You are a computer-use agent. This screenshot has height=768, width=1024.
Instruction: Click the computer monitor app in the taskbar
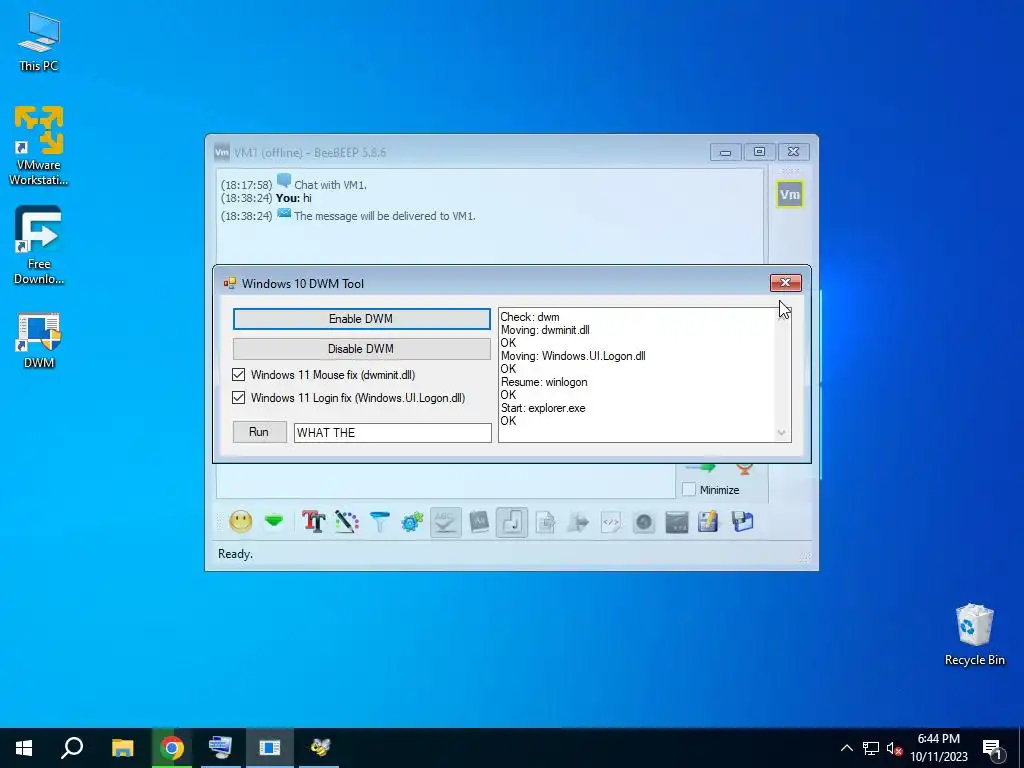click(x=220, y=748)
